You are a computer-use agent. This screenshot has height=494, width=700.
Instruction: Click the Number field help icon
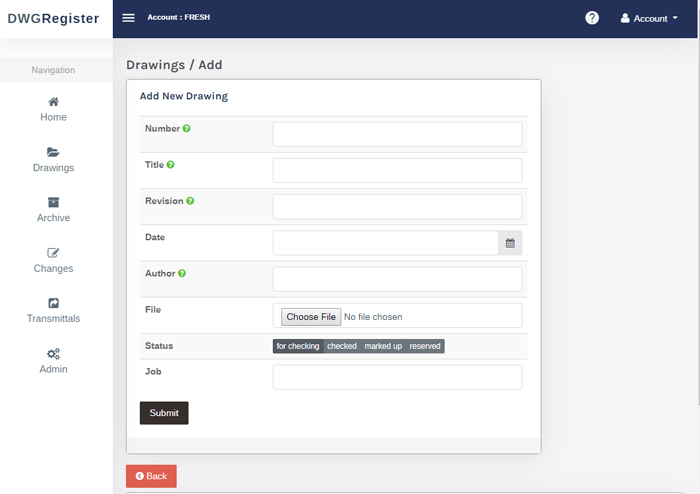[x=187, y=129]
